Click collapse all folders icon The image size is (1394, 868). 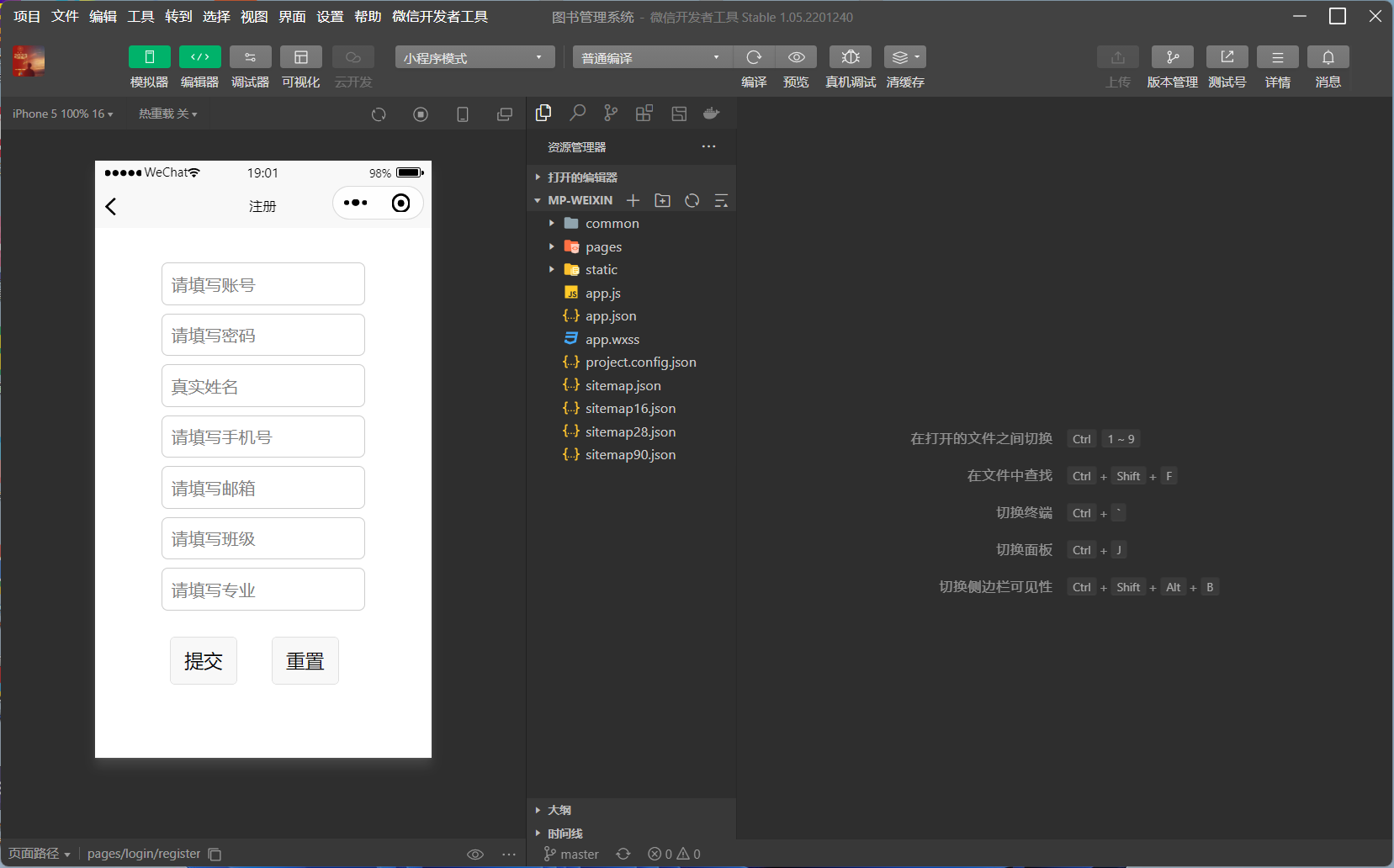coord(721,200)
